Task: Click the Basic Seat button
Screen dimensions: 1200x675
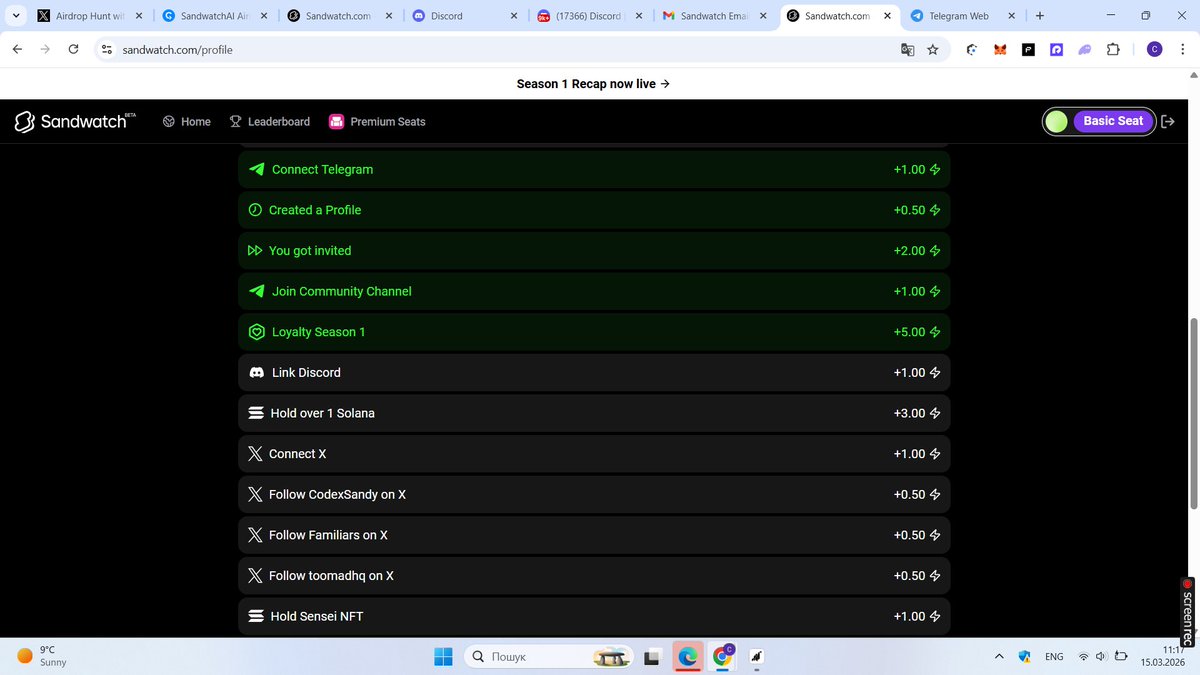Action: click(1113, 121)
